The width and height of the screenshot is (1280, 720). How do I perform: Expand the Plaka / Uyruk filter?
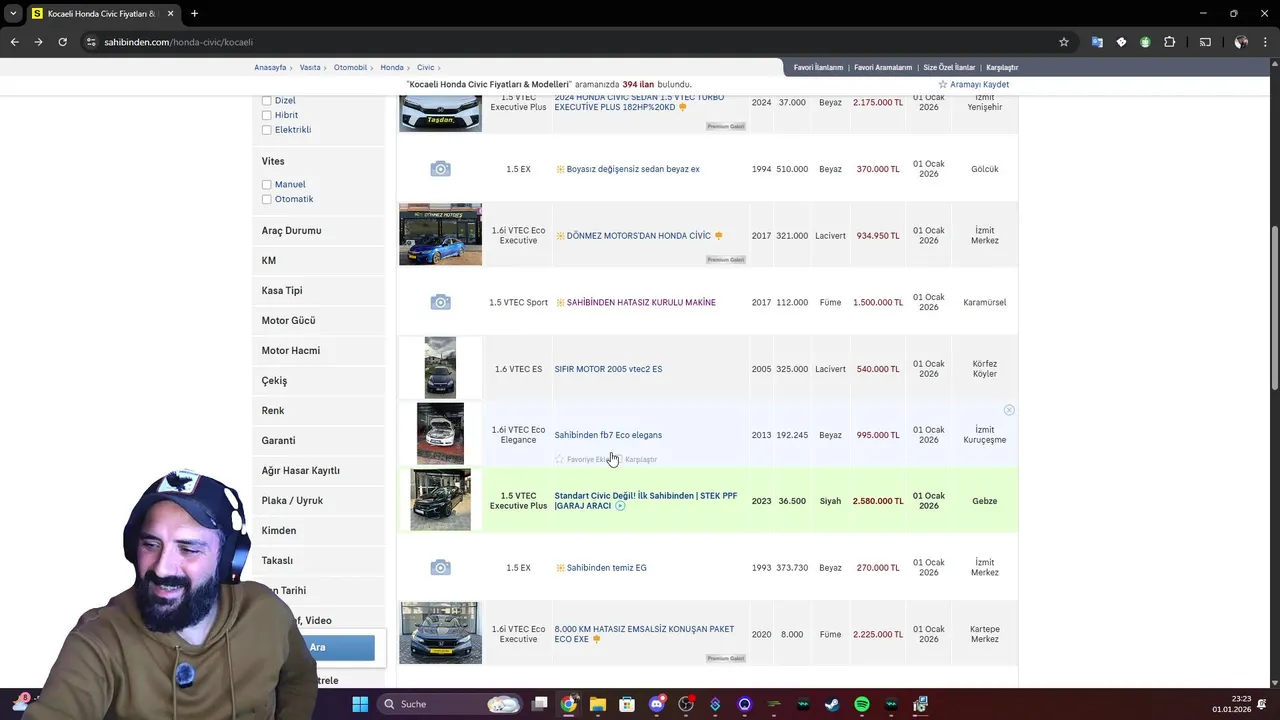coord(318,501)
